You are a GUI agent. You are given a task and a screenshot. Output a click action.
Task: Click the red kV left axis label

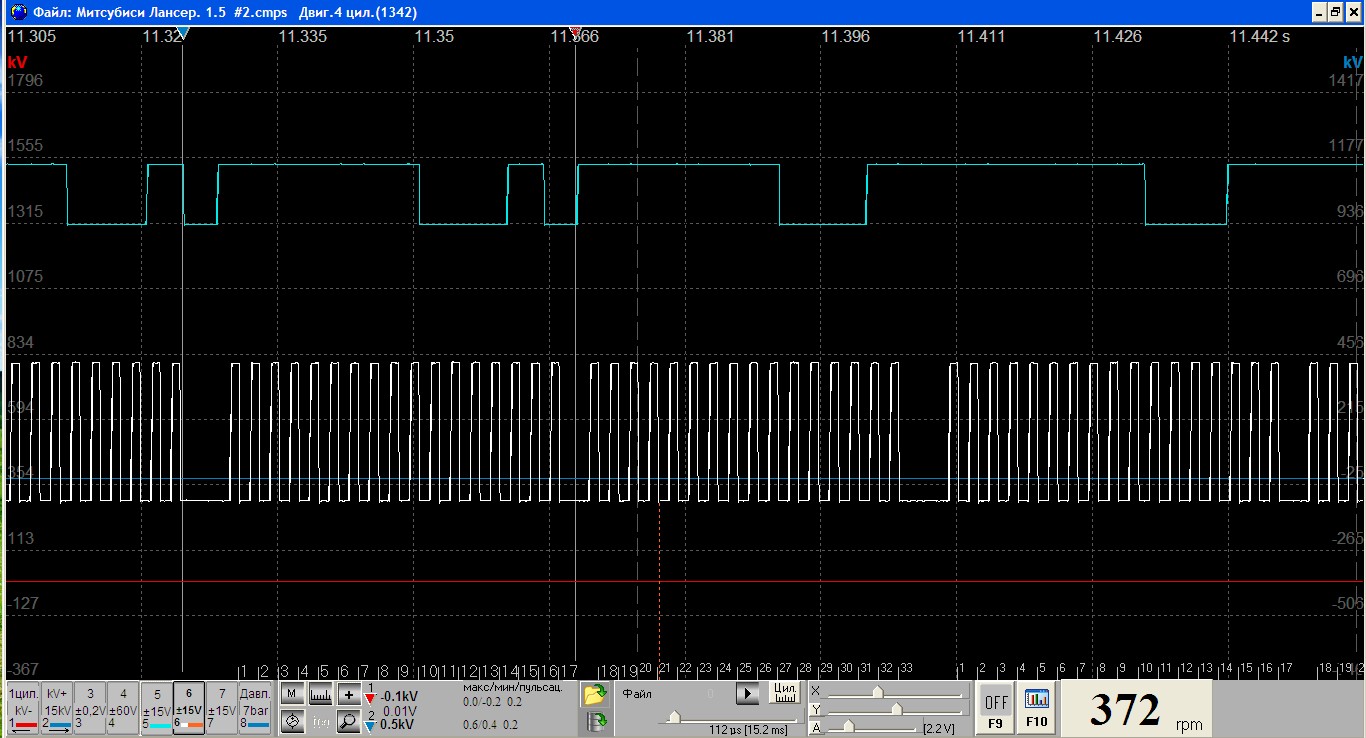point(17,61)
